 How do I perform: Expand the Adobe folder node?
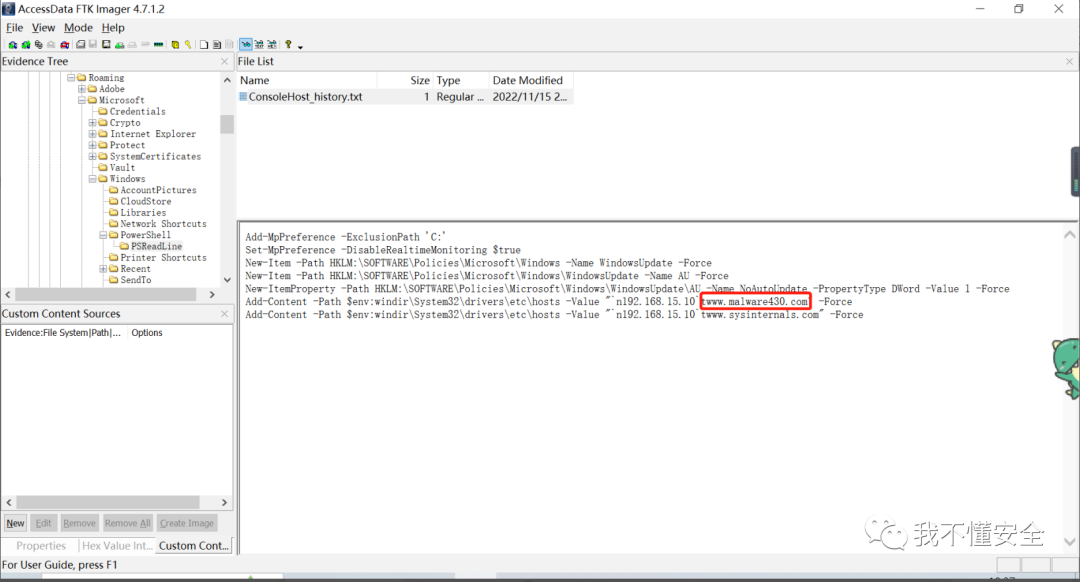click(82, 89)
